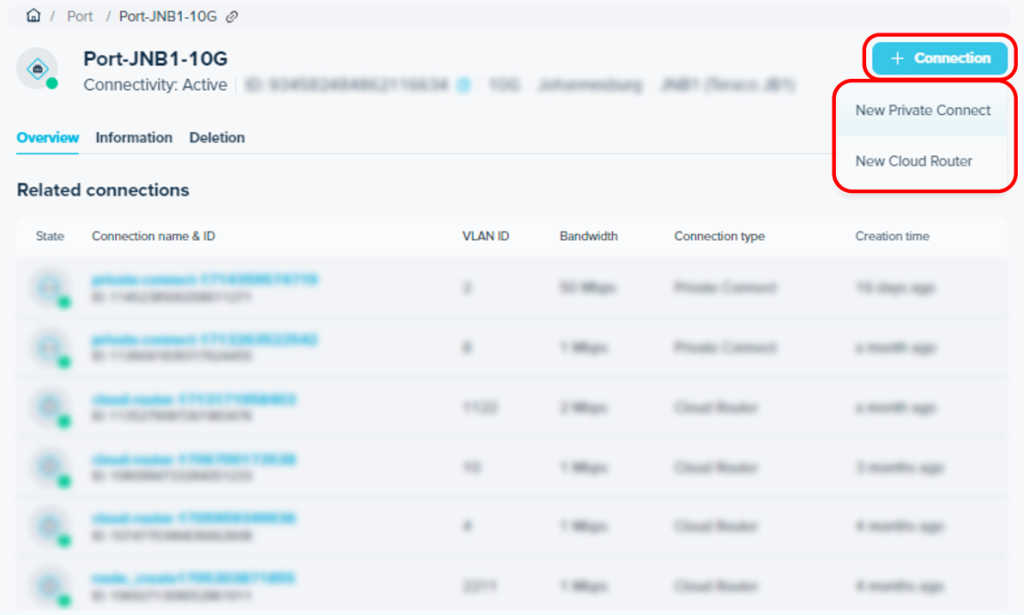Open the + Connection dropdown button
Image resolution: width=1024 pixels, height=615 pixels.
939,58
